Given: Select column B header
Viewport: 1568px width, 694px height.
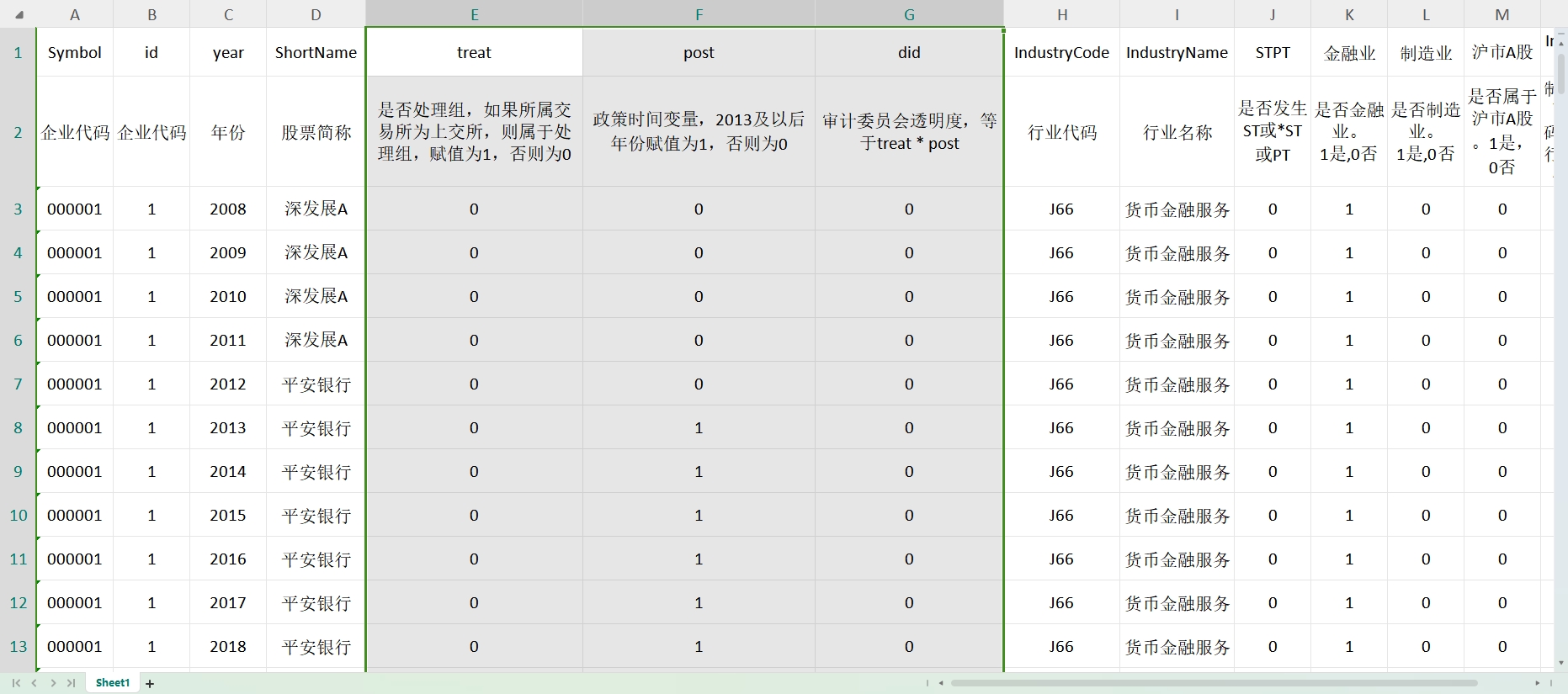Looking at the screenshot, I should 151,14.
